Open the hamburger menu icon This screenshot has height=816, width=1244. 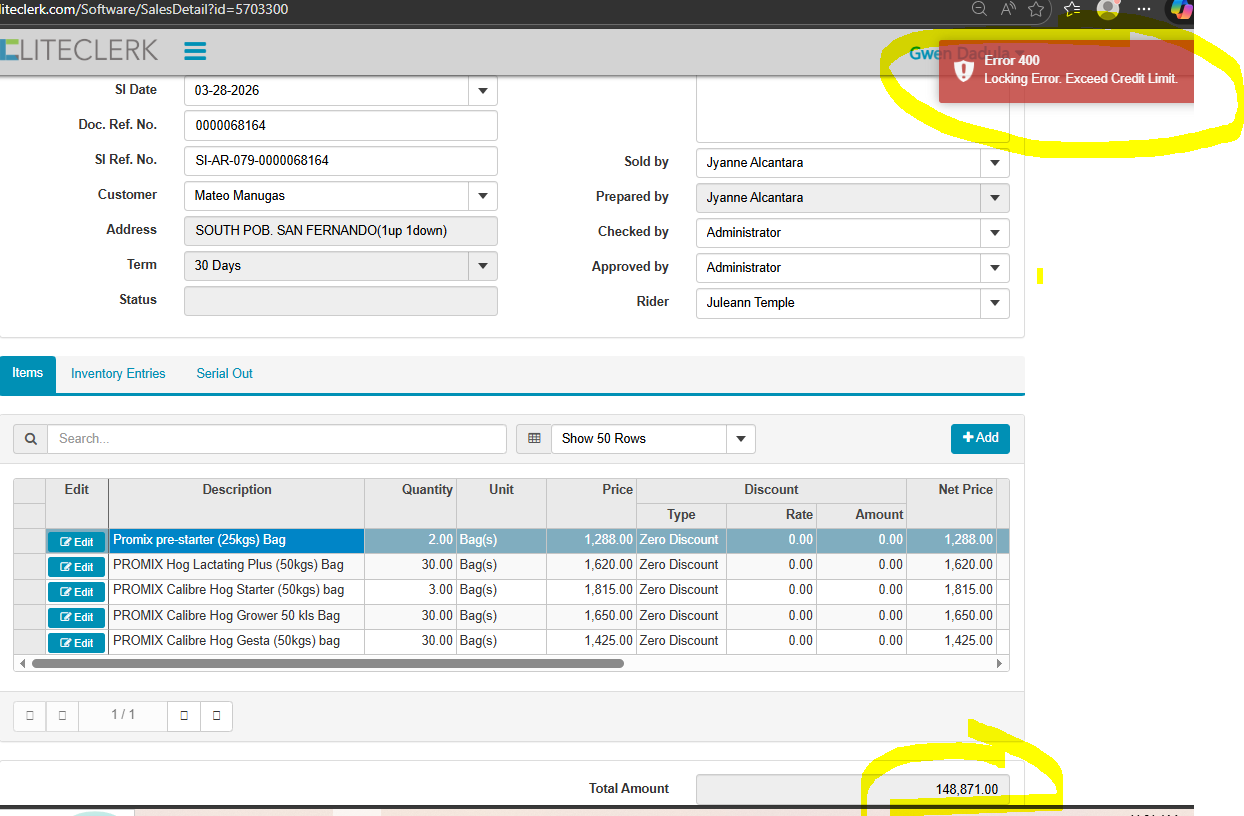coord(195,51)
